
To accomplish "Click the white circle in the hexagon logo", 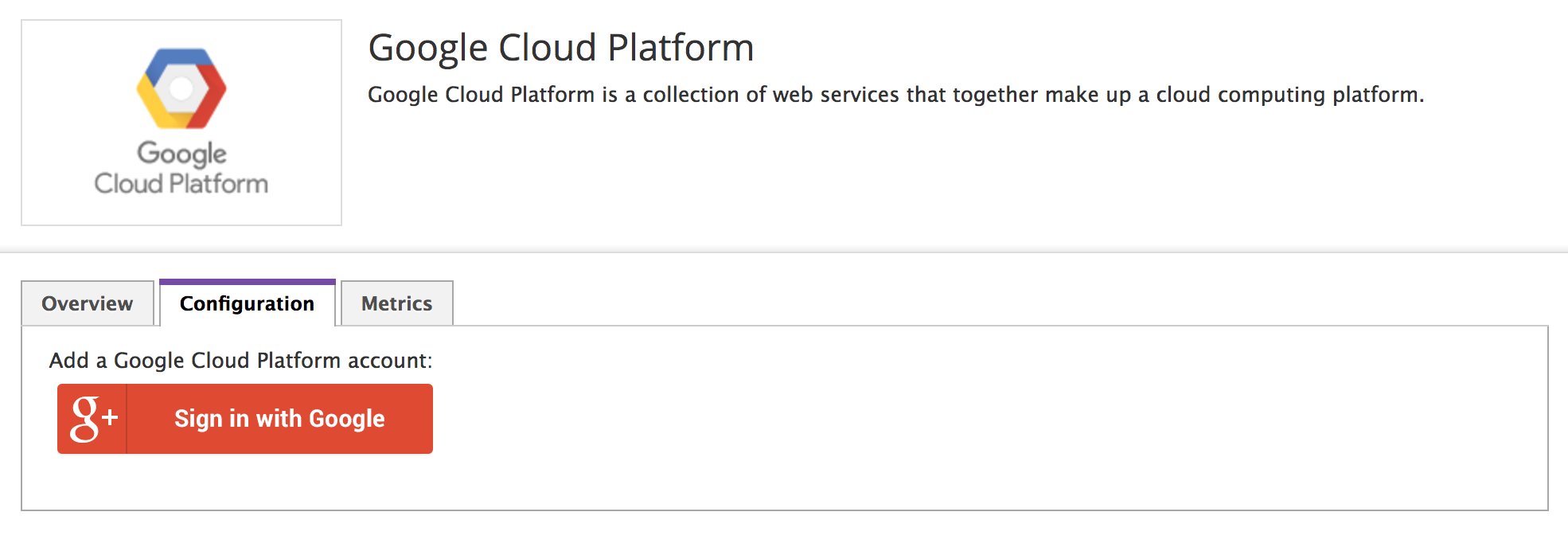I will click(x=181, y=86).
